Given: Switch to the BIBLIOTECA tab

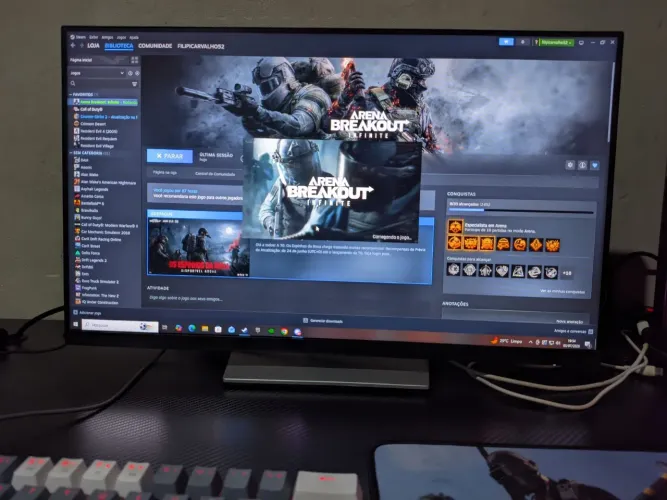Looking at the screenshot, I should click(x=119, y=46).
